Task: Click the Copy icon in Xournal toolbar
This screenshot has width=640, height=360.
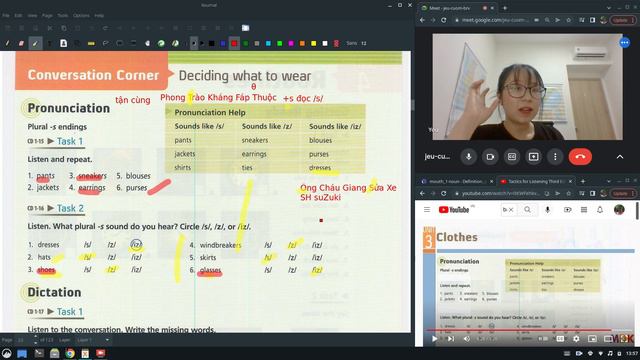Action: [x=64, y=28]
